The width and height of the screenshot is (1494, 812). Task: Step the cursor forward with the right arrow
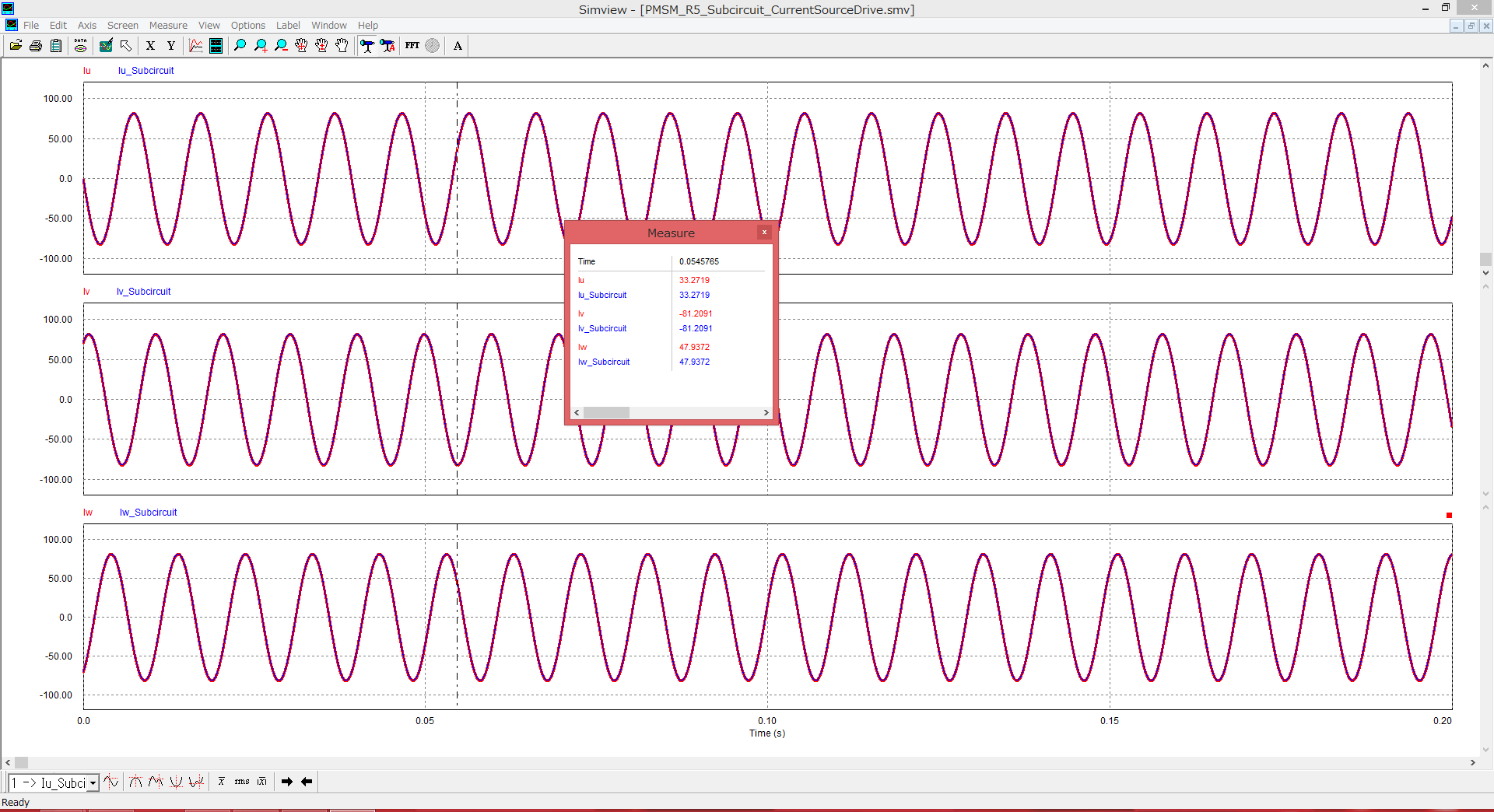click(x=287, y=782)
